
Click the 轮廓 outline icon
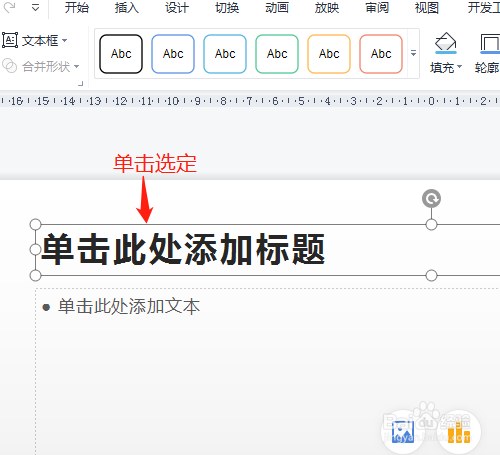[x=490, y=43]
